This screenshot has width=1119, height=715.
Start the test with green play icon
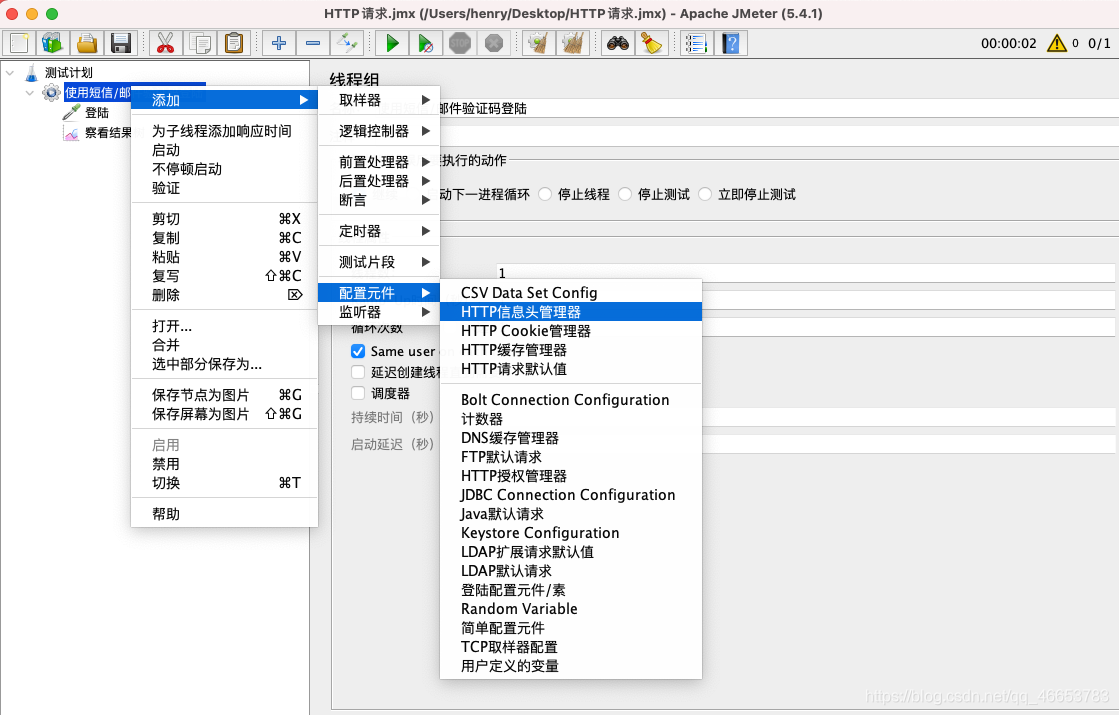(x=392, y=44)
